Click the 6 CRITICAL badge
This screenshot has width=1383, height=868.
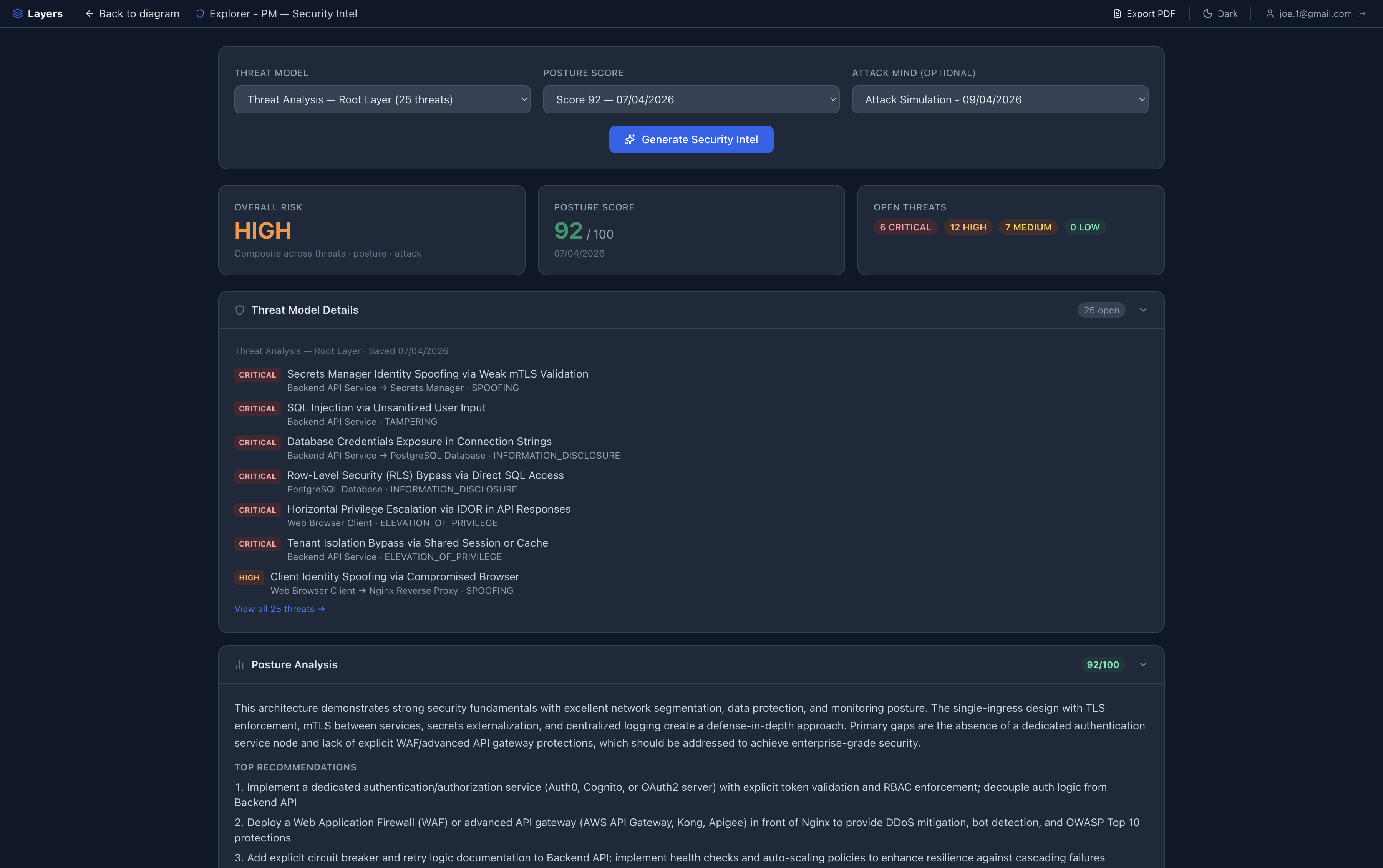(905, 227)
